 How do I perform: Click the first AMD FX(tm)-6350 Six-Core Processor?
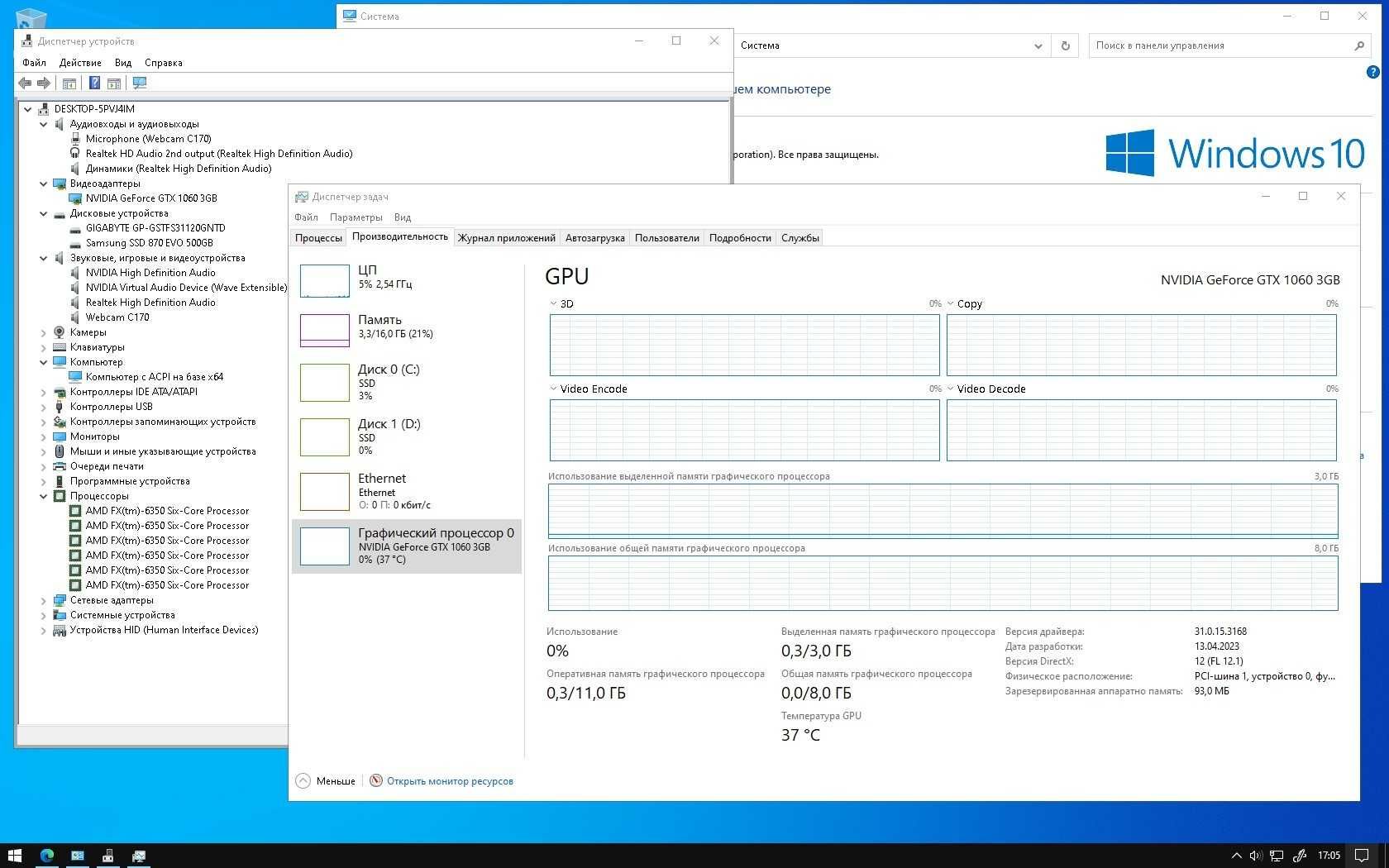167,511
